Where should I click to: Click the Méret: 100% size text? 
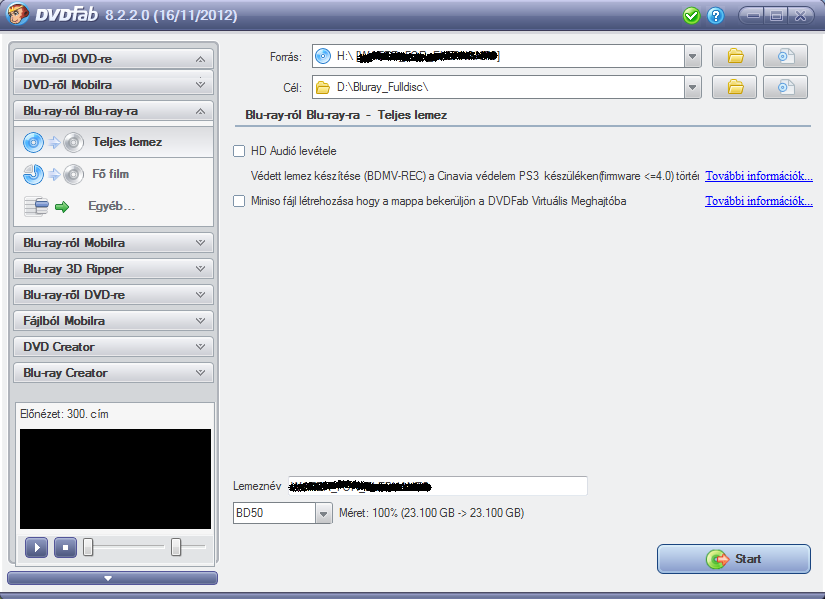point(431,513)
